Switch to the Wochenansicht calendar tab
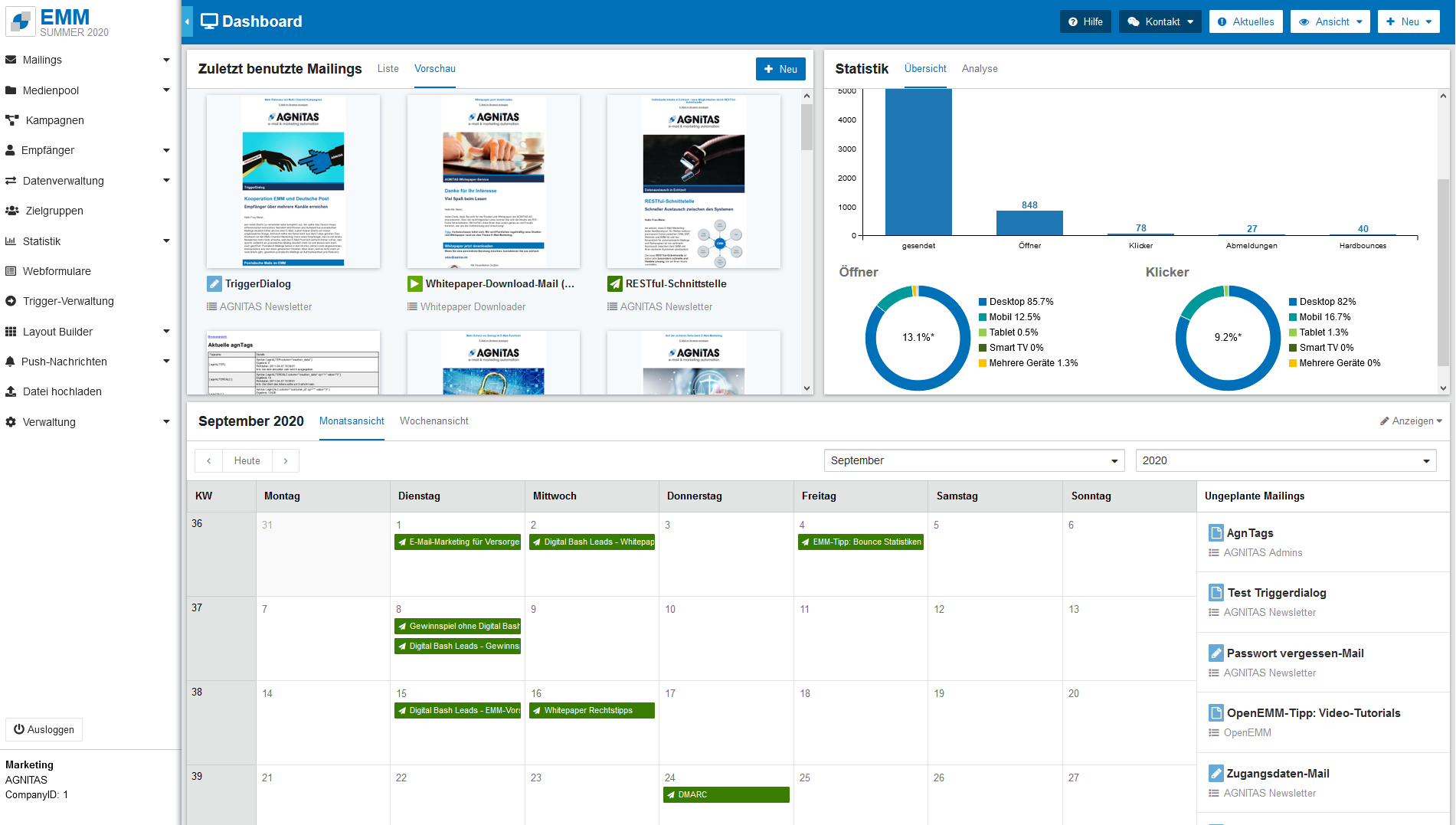This screenshot has height=825, width=1456. coord(434,421)
